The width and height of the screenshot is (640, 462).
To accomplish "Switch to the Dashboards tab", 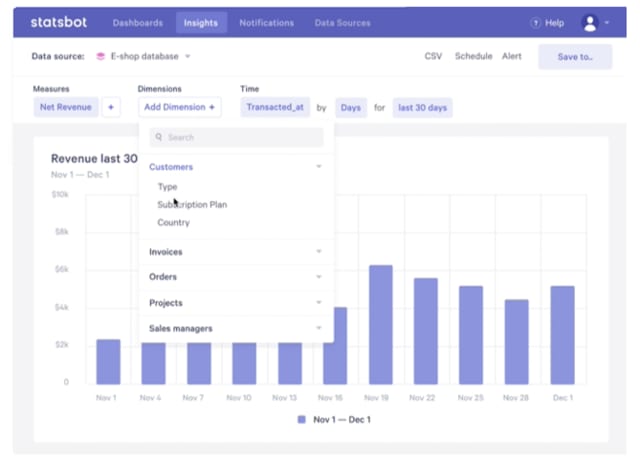I will [138, 23].
